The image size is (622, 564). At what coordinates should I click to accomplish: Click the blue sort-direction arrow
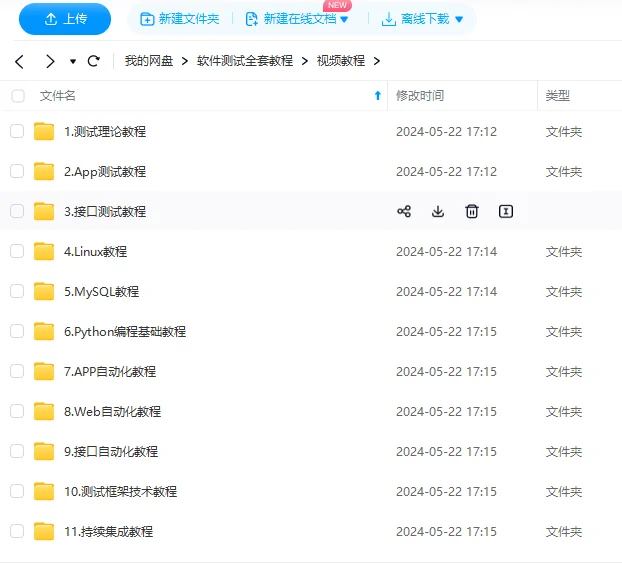pos(378,96)
